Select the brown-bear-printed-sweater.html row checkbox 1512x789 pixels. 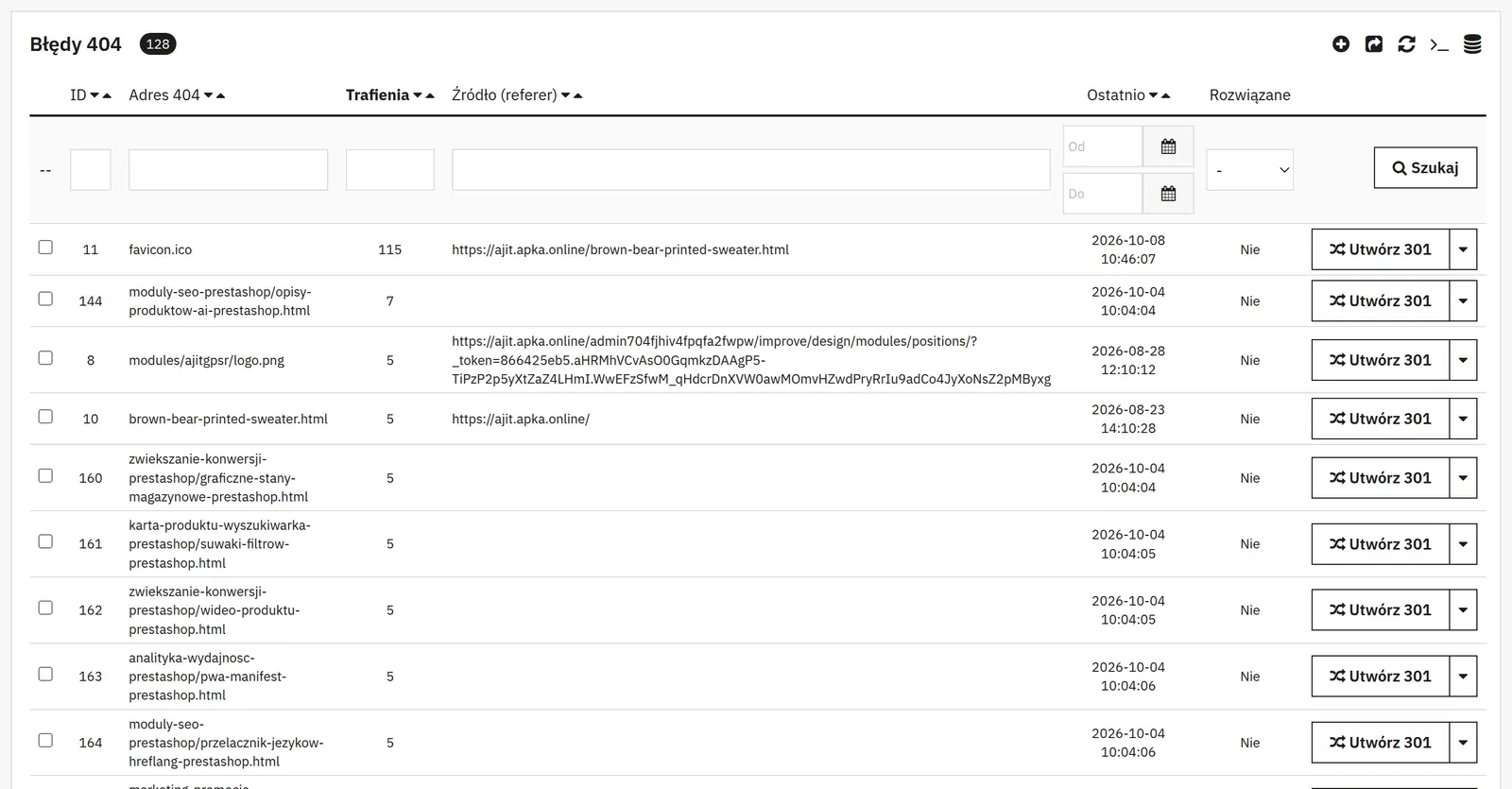click(45, 417)
